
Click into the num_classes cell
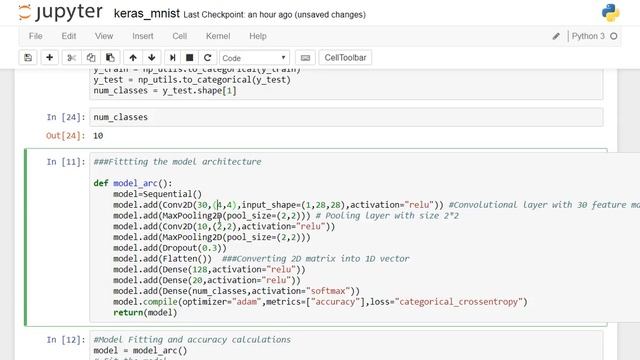pos(346,117)
